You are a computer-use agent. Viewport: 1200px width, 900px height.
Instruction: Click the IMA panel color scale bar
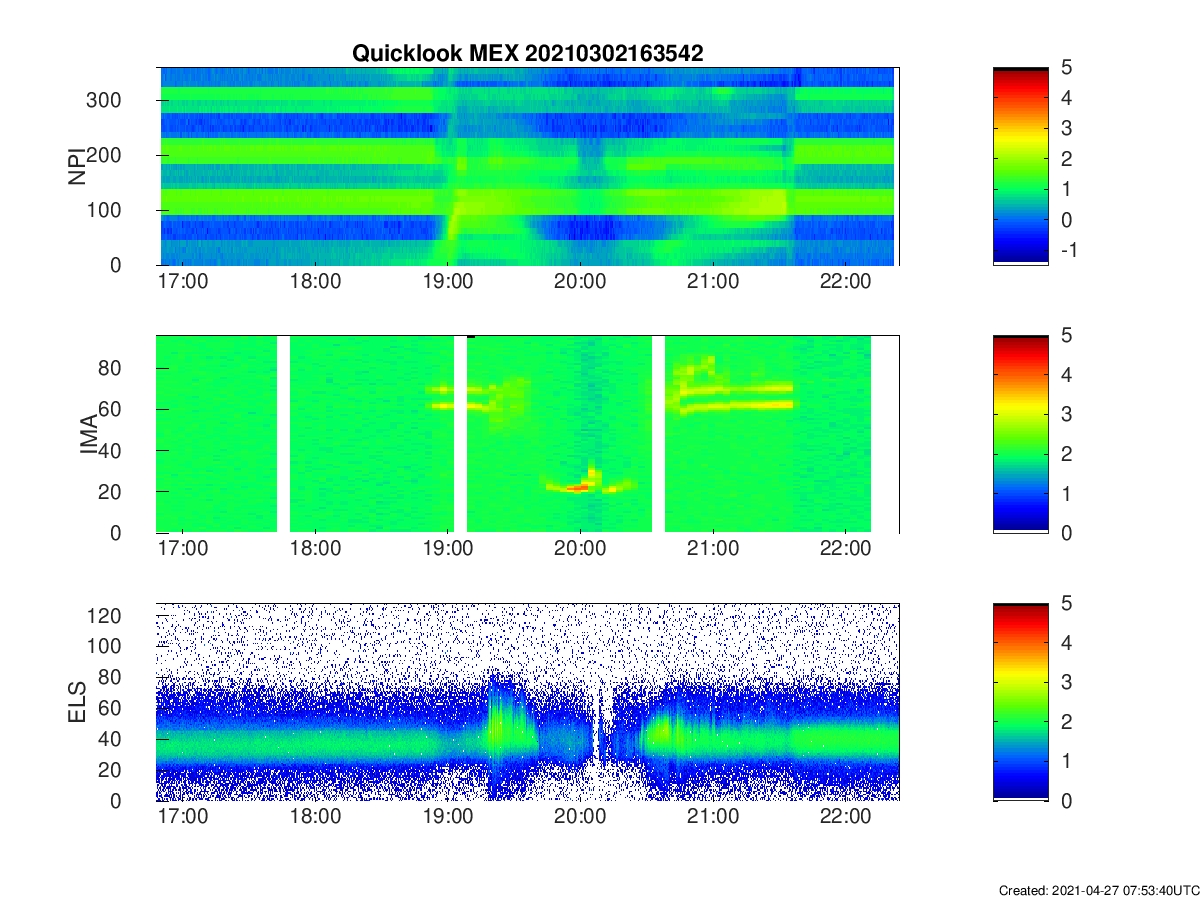click(x=1021, y=434)
